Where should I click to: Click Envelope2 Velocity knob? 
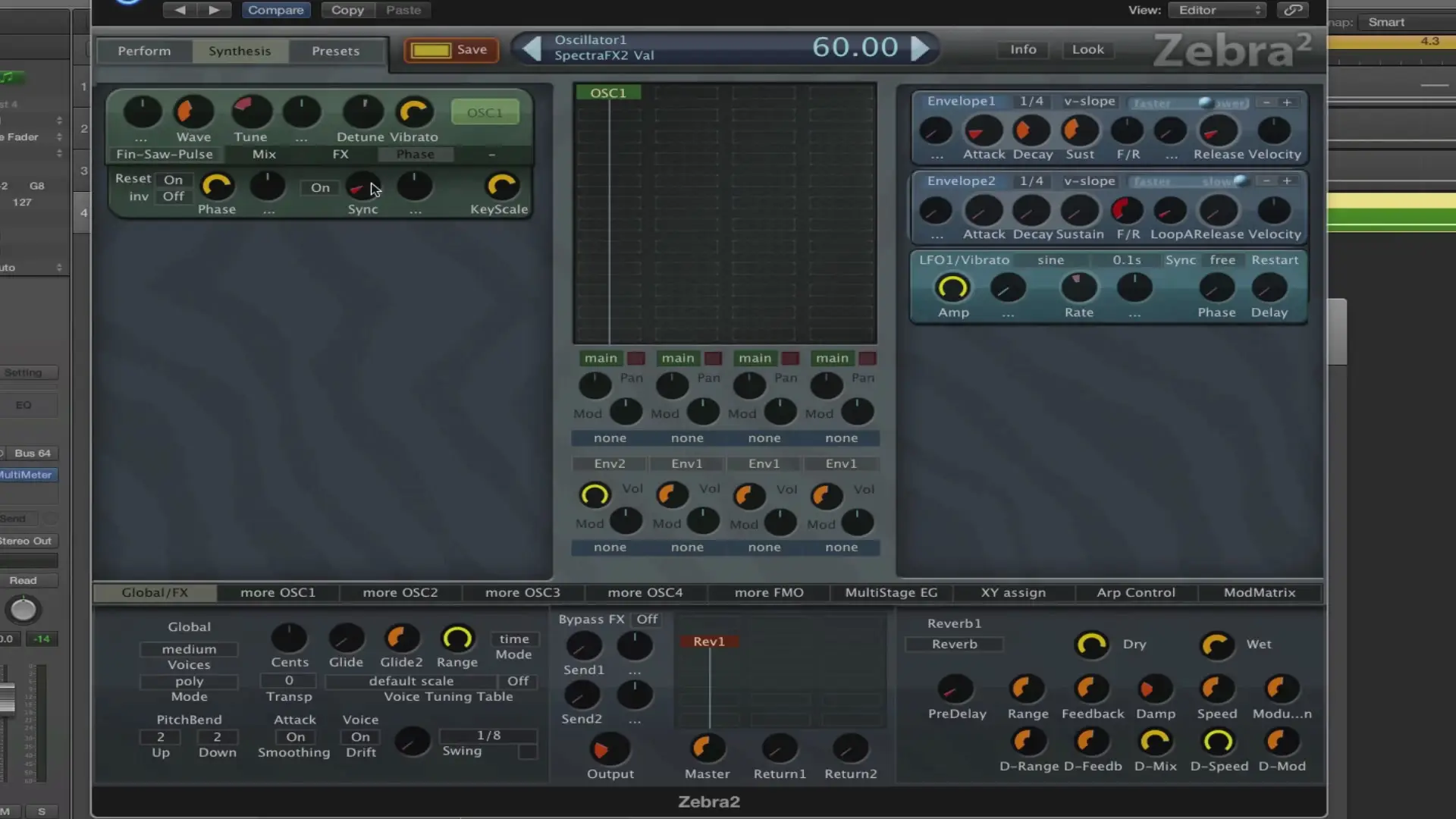pos(1274,211)
